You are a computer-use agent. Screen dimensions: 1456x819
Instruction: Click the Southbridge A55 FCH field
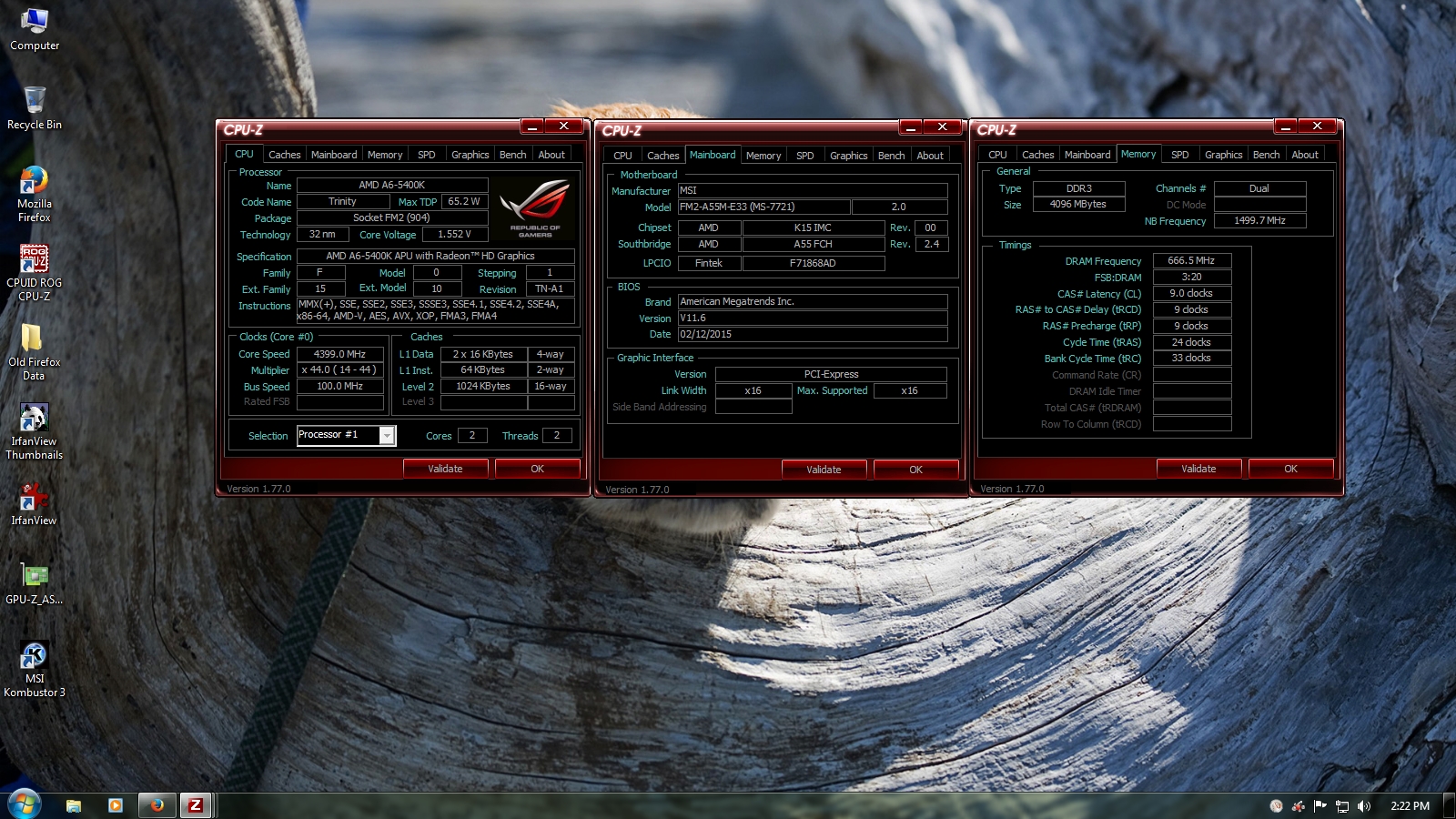(x=814, y=244)
